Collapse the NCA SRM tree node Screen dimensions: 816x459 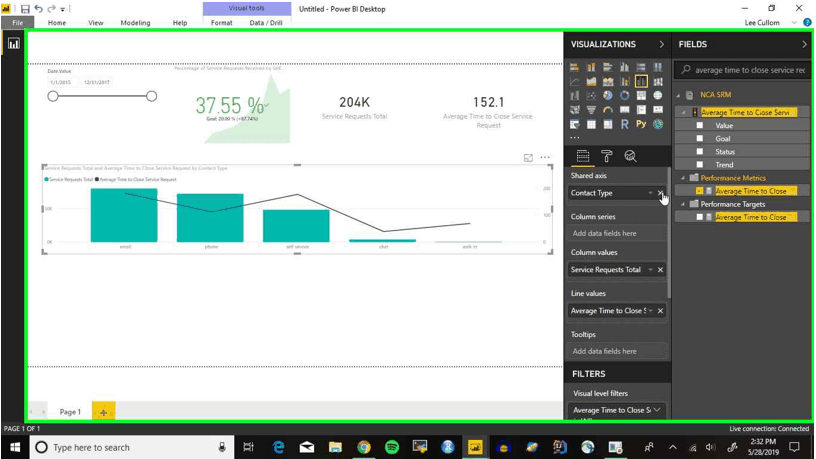678,95
